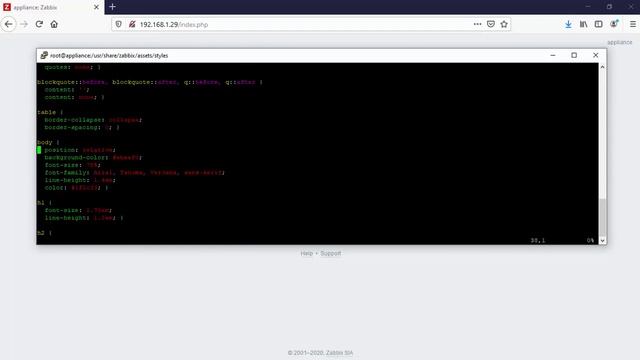Open page actions three-dot menu
This screenshot has height=360, width=640.
tap(477, 24)
